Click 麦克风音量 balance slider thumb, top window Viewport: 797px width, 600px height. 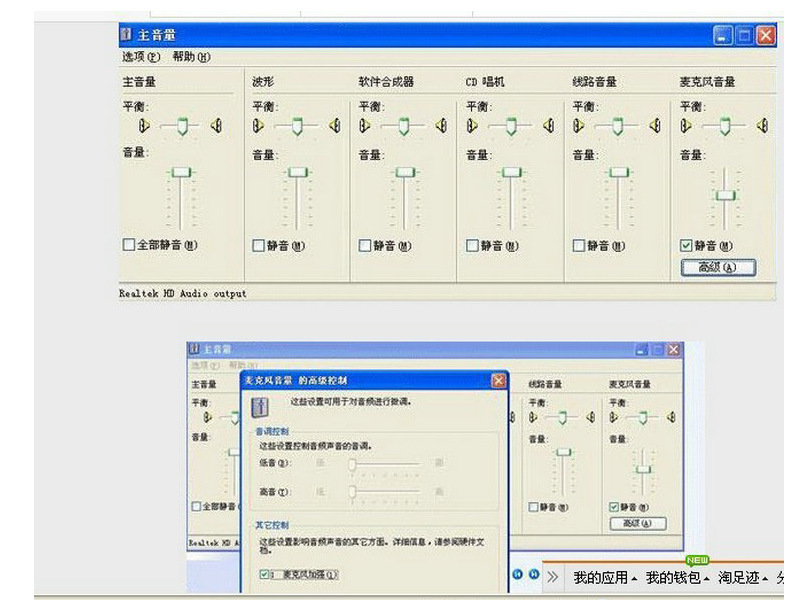coord(725,126)
